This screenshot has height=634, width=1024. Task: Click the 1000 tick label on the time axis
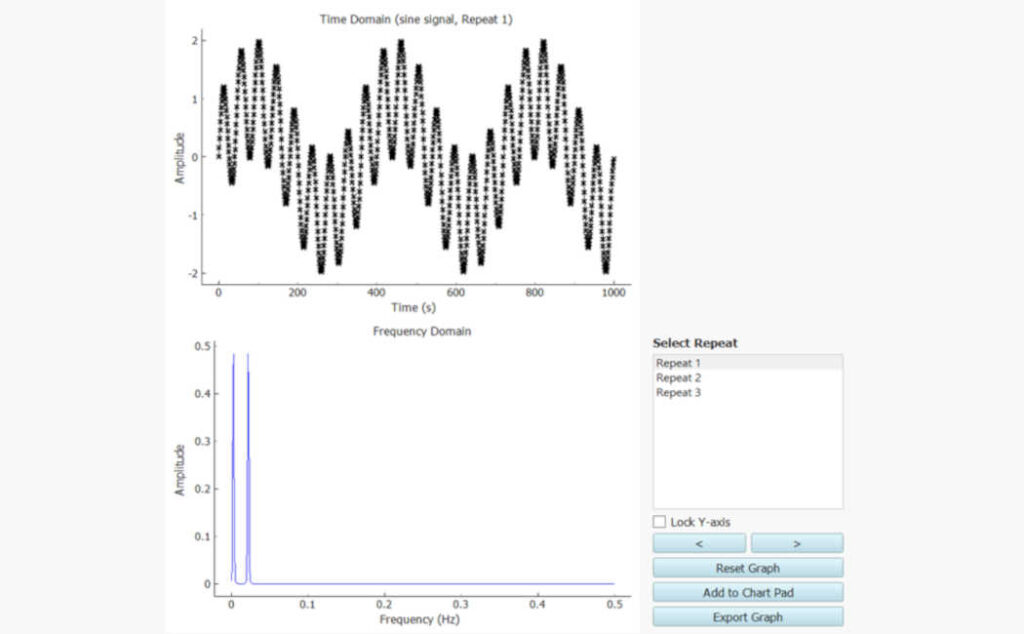(613, 292)
